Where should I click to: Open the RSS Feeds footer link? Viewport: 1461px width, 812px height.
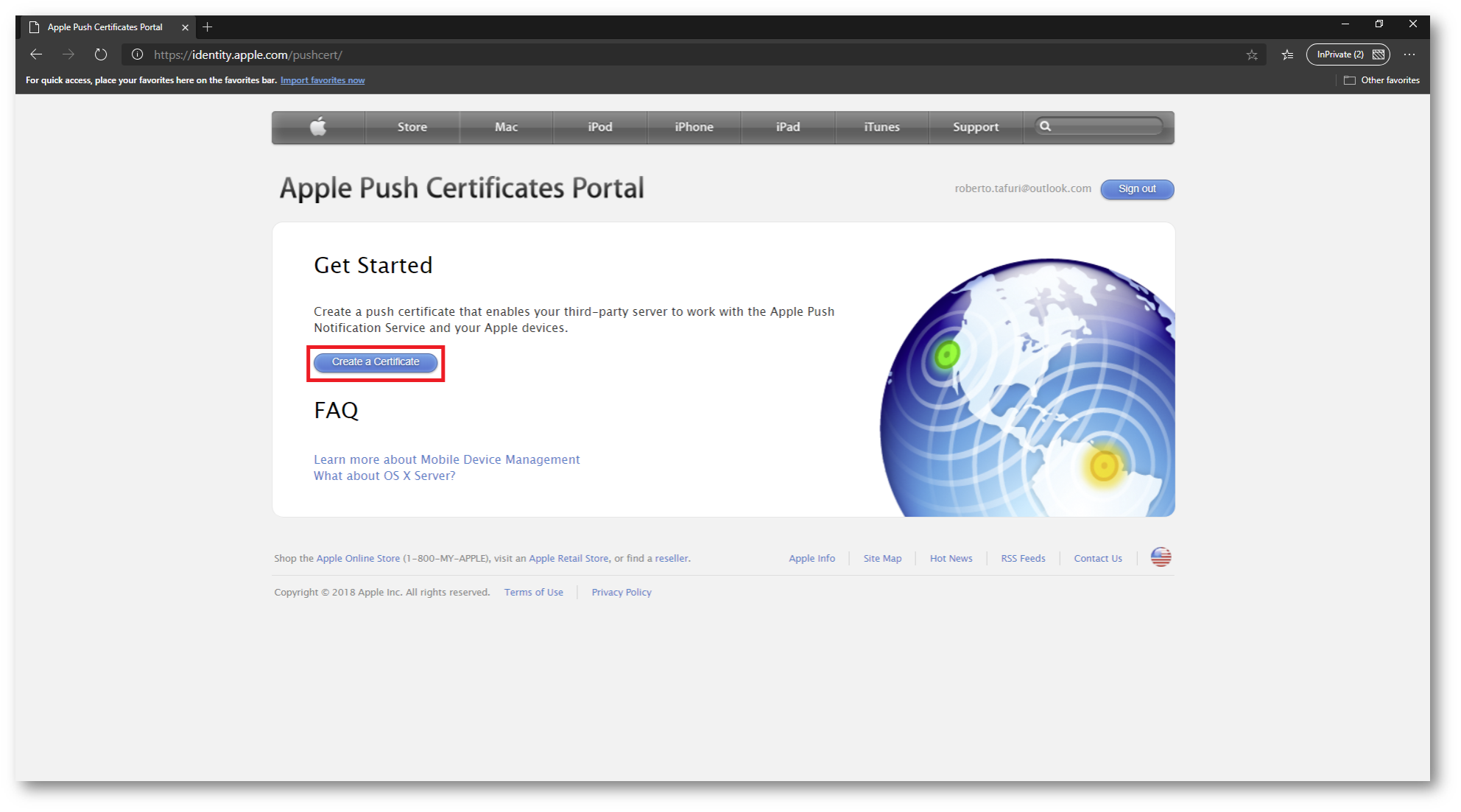click(1023, 559)
